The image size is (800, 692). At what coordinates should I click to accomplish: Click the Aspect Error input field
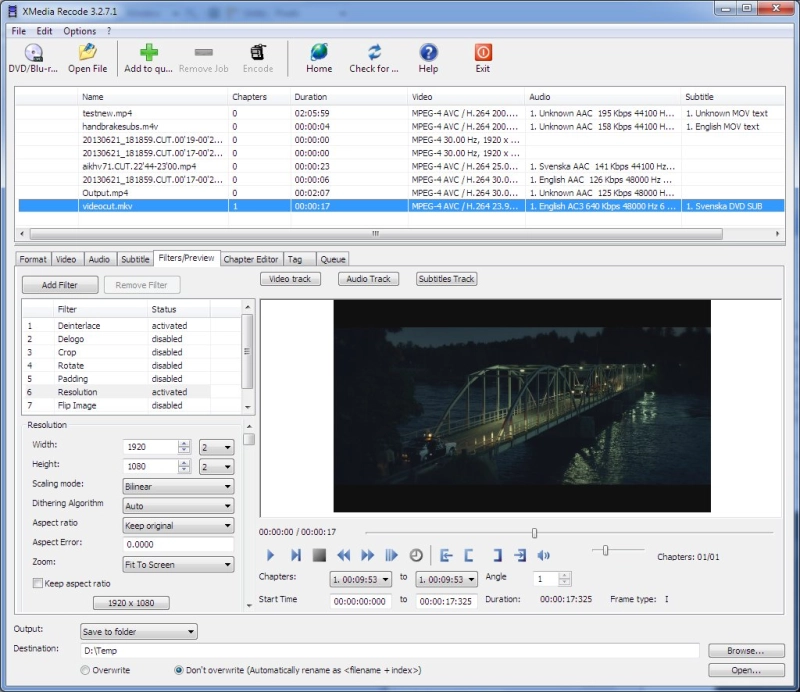tap(178, 545)
